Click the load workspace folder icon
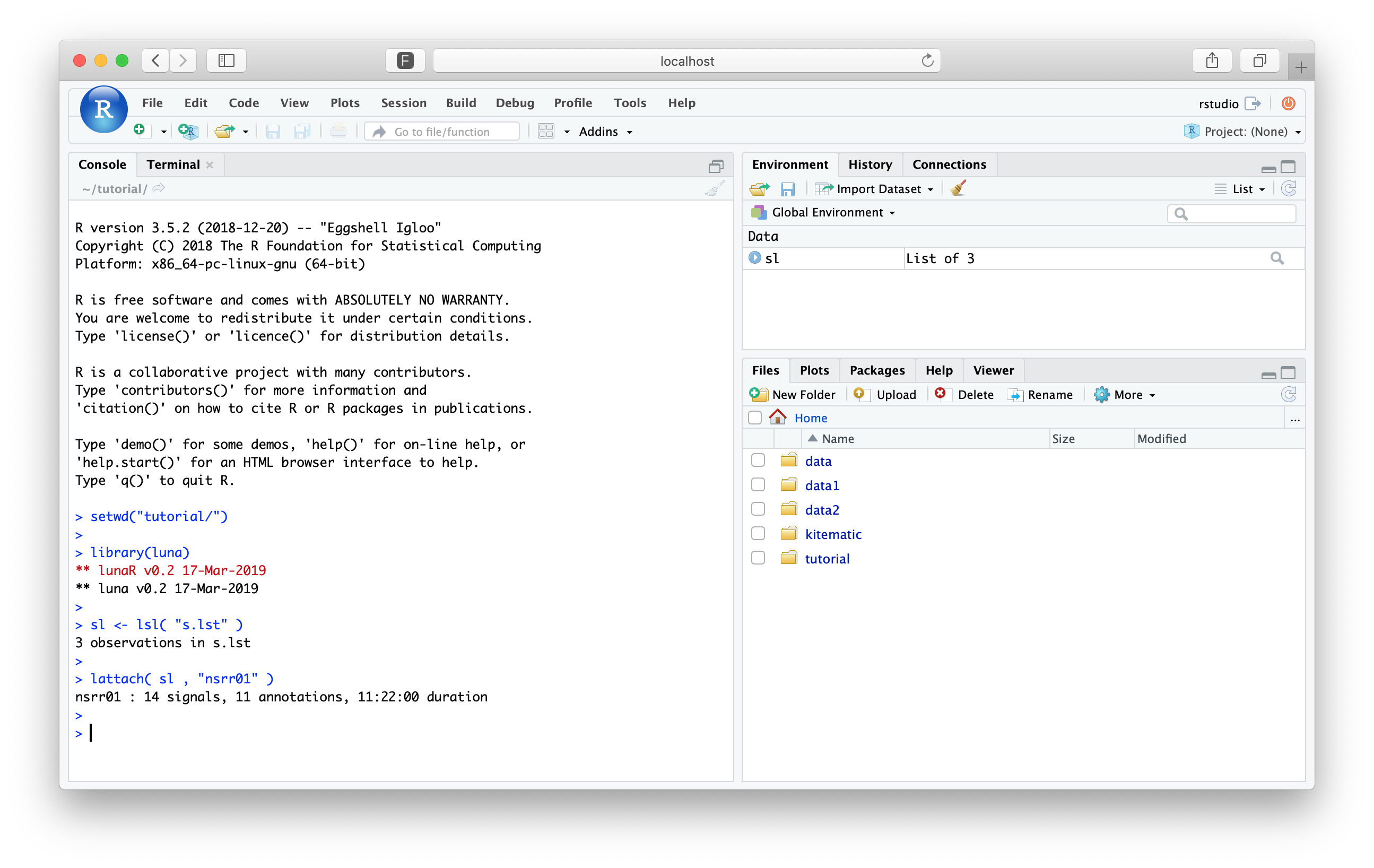The image size is (1374, 868). 759,189
